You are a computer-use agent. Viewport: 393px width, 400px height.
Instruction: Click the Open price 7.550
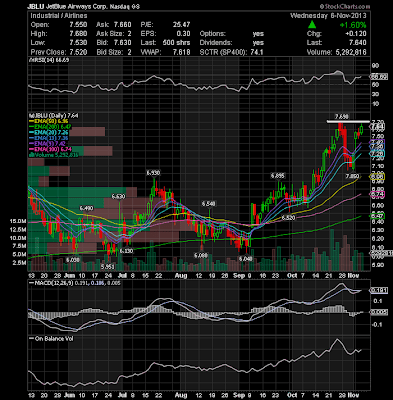[78, 25]
